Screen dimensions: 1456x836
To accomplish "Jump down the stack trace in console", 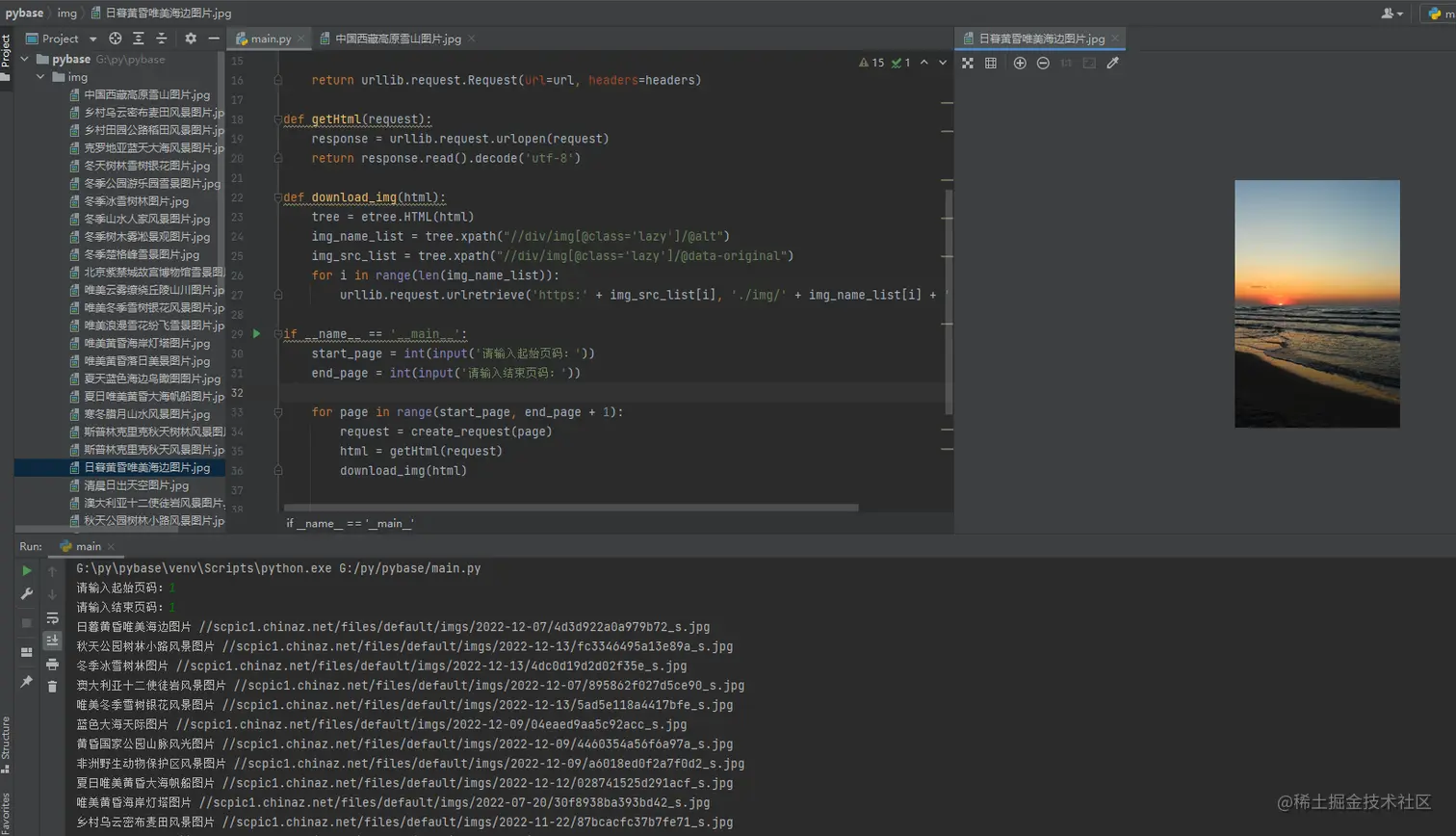I will (x=52, y=594).
